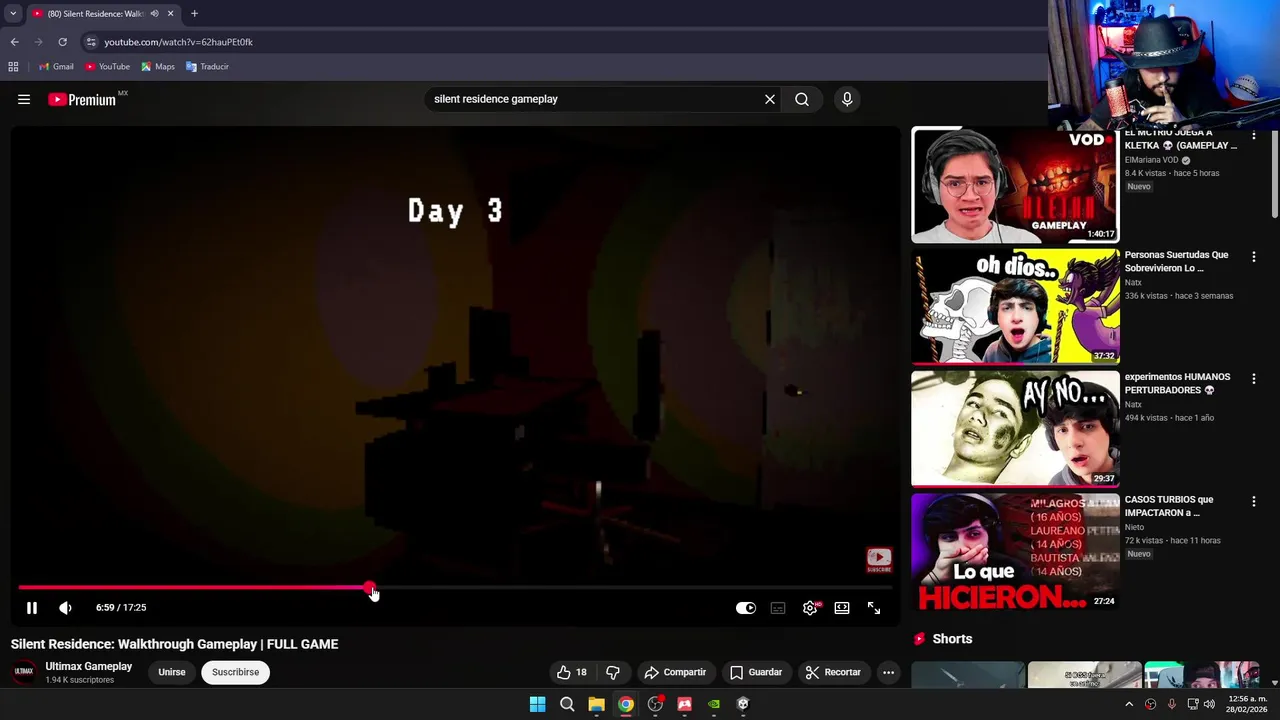1280x720 pixels.
Task: Open the Ultimax Gameplay channel avatar
Action: 24,672
